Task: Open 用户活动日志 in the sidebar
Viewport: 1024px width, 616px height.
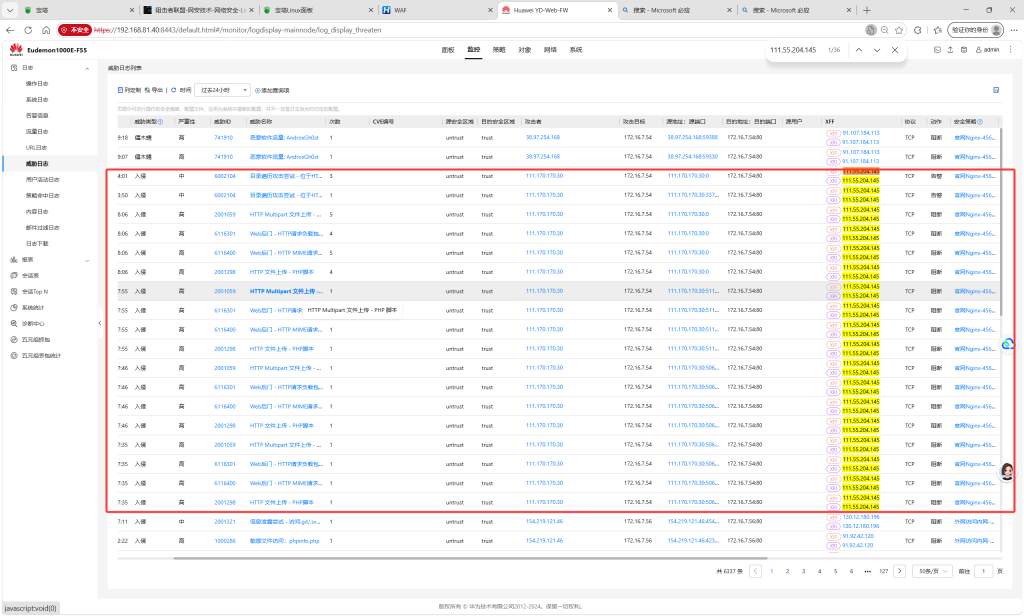Action: 42,180
